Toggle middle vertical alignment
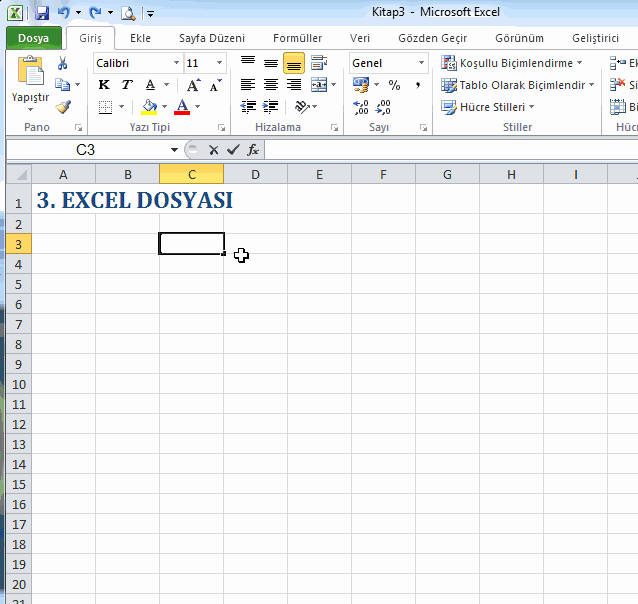The height and width of the screenshot is (604, 638). 271,63
